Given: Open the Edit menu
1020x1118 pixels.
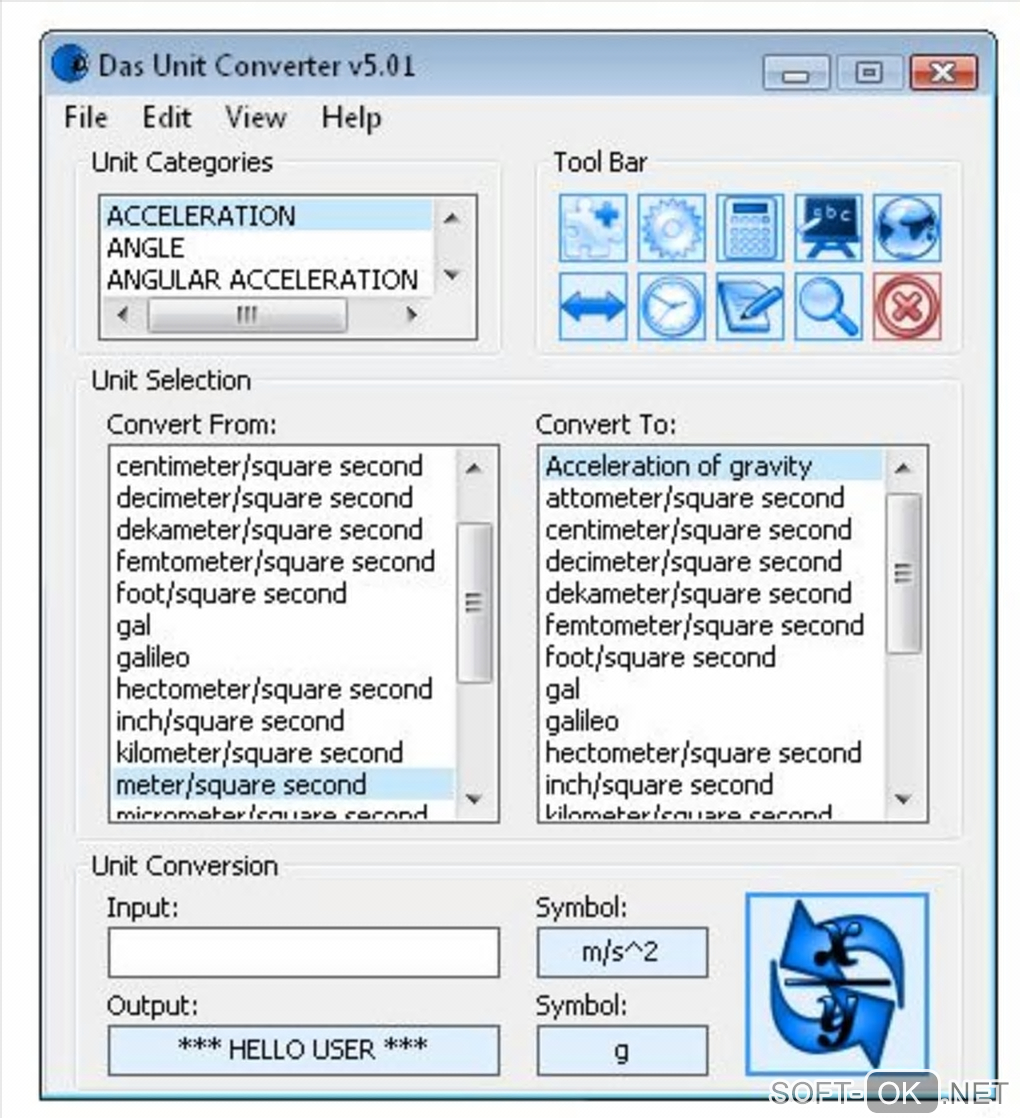Looking at the screenshot, I should point(167,117).
